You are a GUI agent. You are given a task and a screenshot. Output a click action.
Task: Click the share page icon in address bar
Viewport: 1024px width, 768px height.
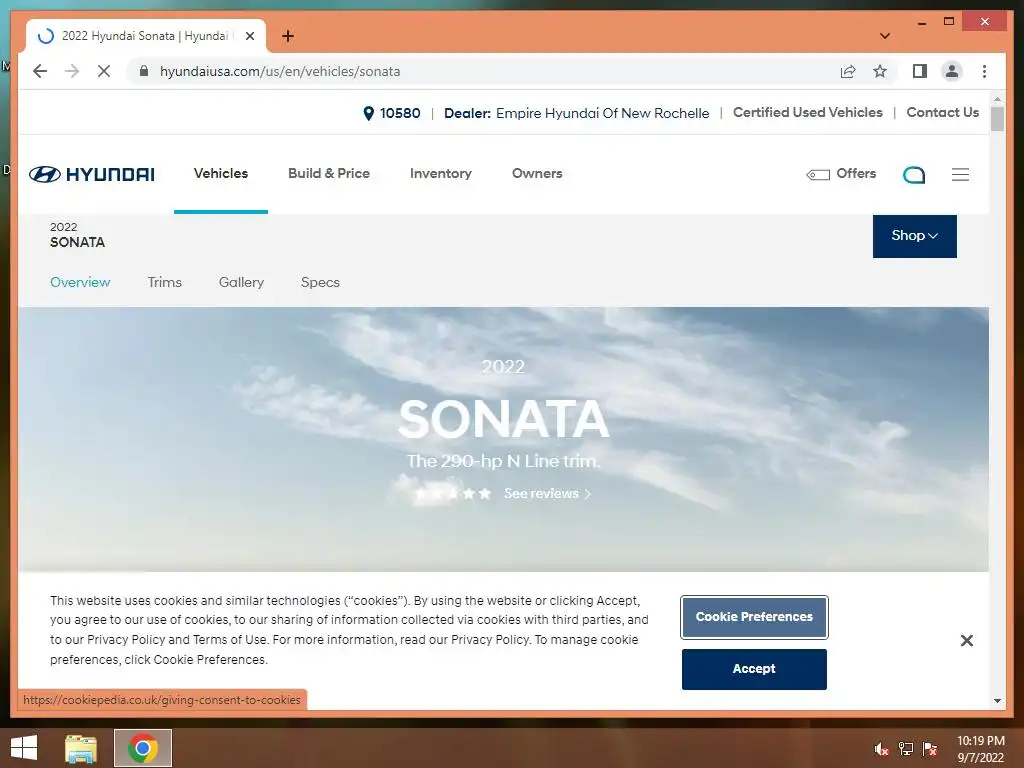(x=848, y=71)
